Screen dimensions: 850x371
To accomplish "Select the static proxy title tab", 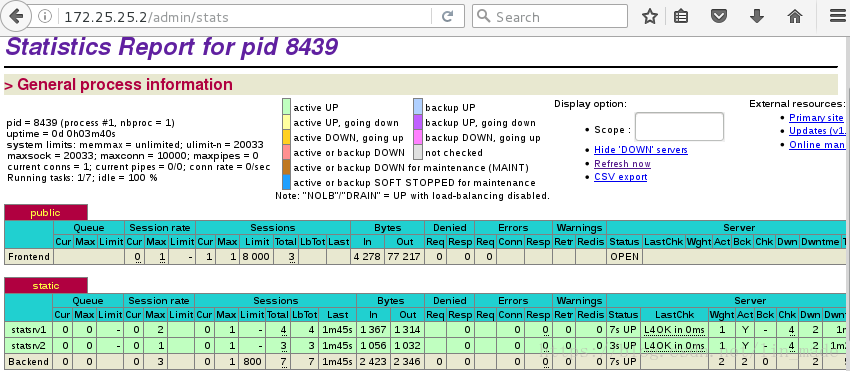I will point(46,285).
